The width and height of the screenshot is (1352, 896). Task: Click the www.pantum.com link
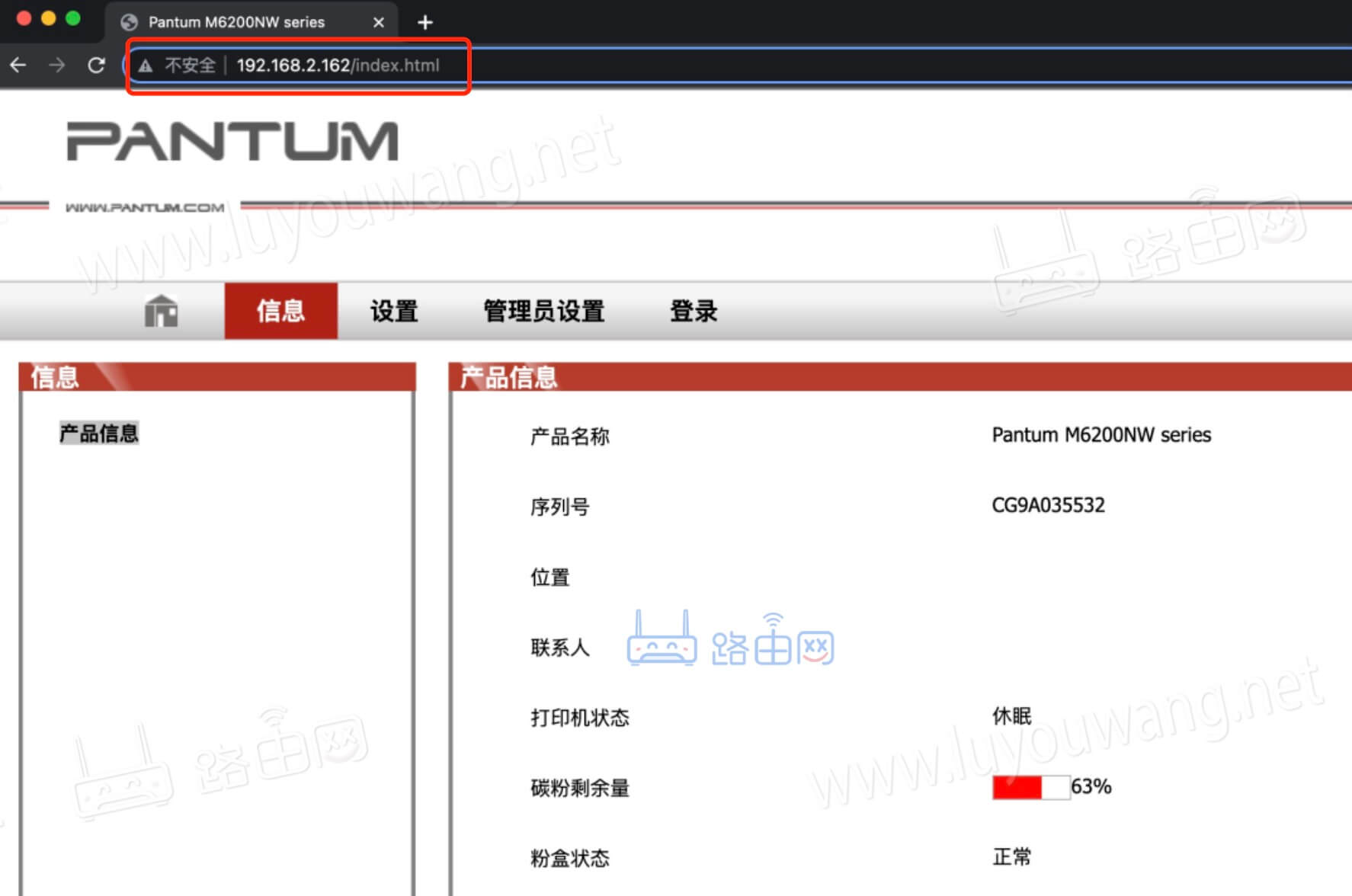pyautogui.click(x=145, y=207)
